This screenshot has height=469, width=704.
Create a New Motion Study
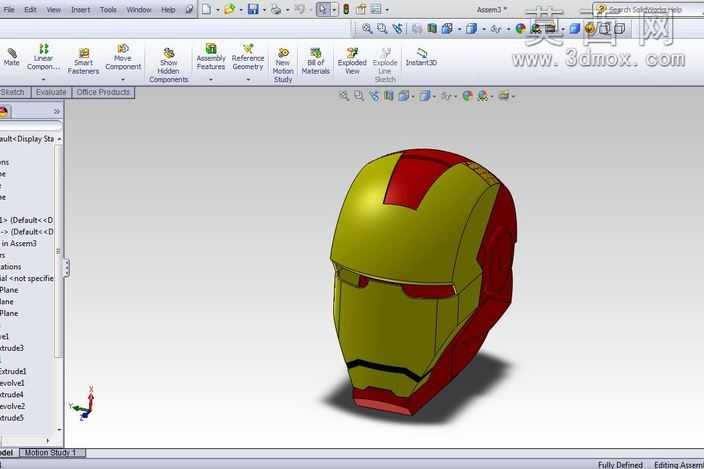click(x=283, y=66)
